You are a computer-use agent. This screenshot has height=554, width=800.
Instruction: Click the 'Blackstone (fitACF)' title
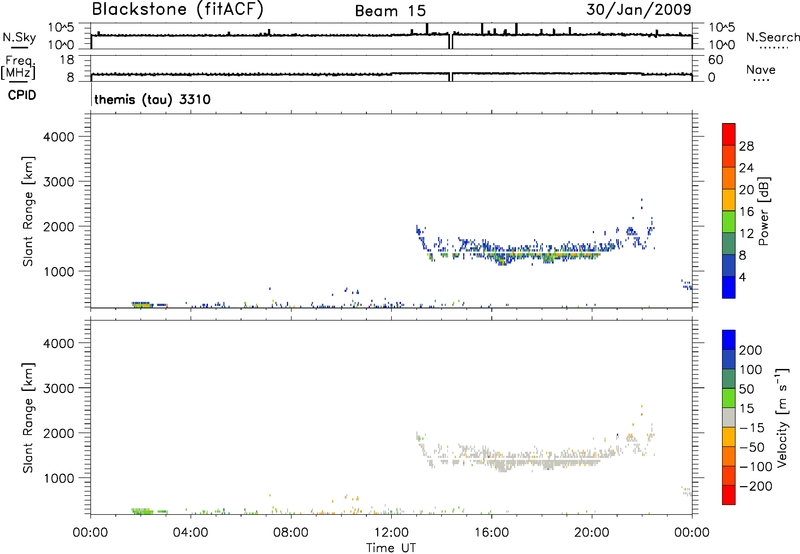(x=178, y=10)
